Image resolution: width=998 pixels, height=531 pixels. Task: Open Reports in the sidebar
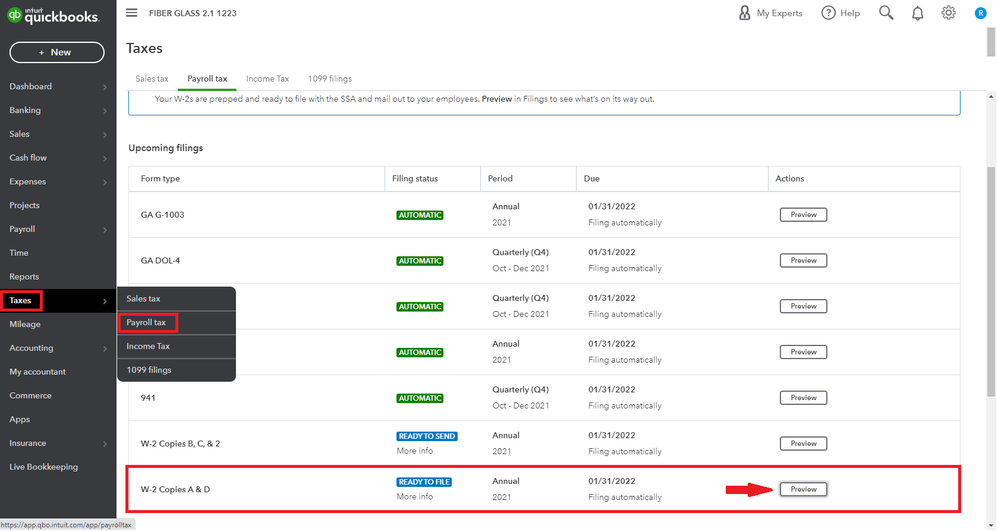(x=24, y=277)
